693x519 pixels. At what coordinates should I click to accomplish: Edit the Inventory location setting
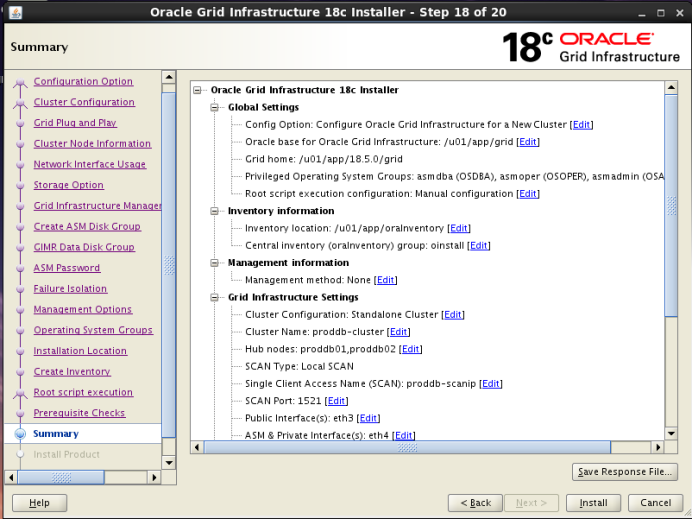point(459,229)
